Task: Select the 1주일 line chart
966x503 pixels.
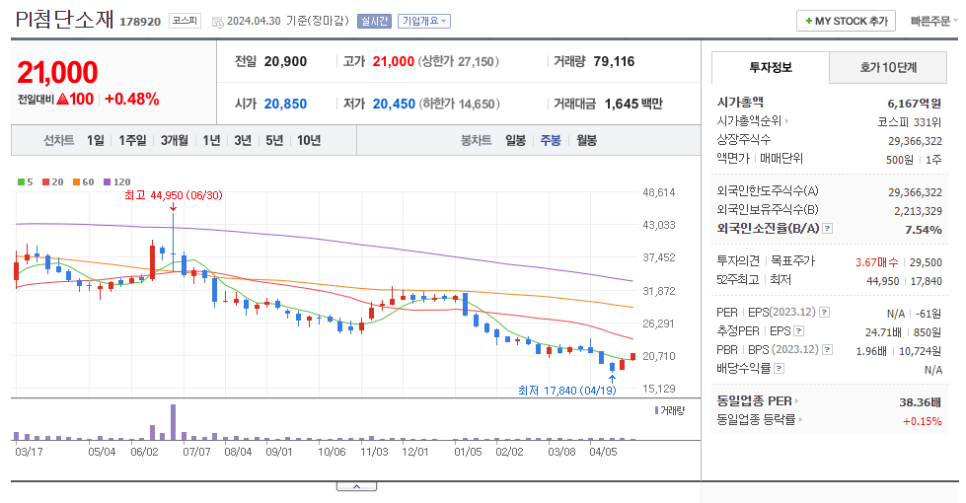Action: click(x=132, y=141)
